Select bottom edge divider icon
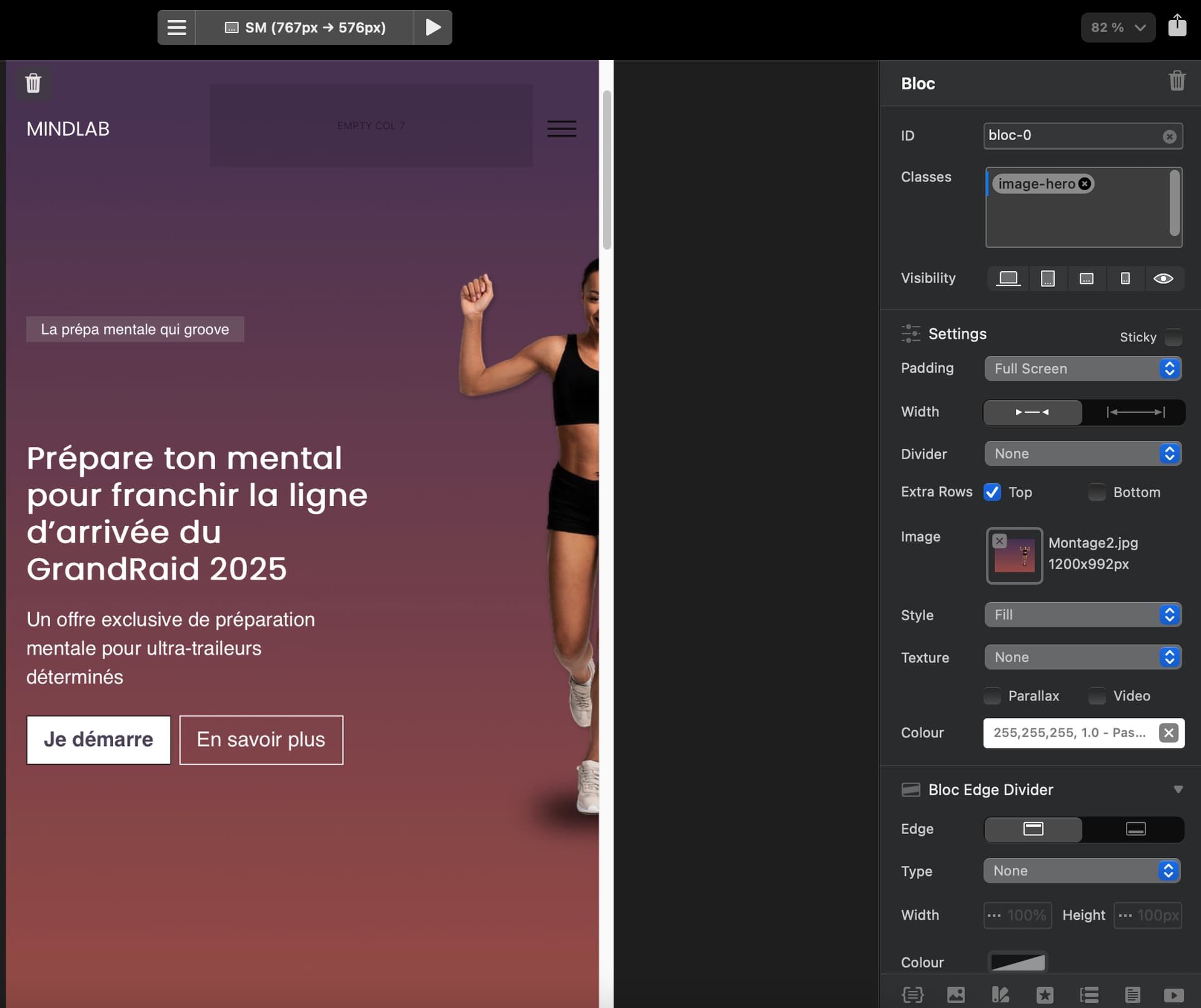1201x1008 pixels. [1135, 829]
